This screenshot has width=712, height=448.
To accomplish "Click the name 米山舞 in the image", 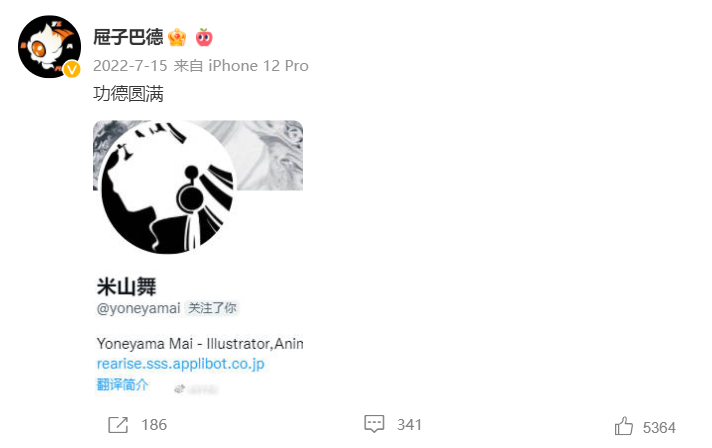I will click(x=126, y=286).
